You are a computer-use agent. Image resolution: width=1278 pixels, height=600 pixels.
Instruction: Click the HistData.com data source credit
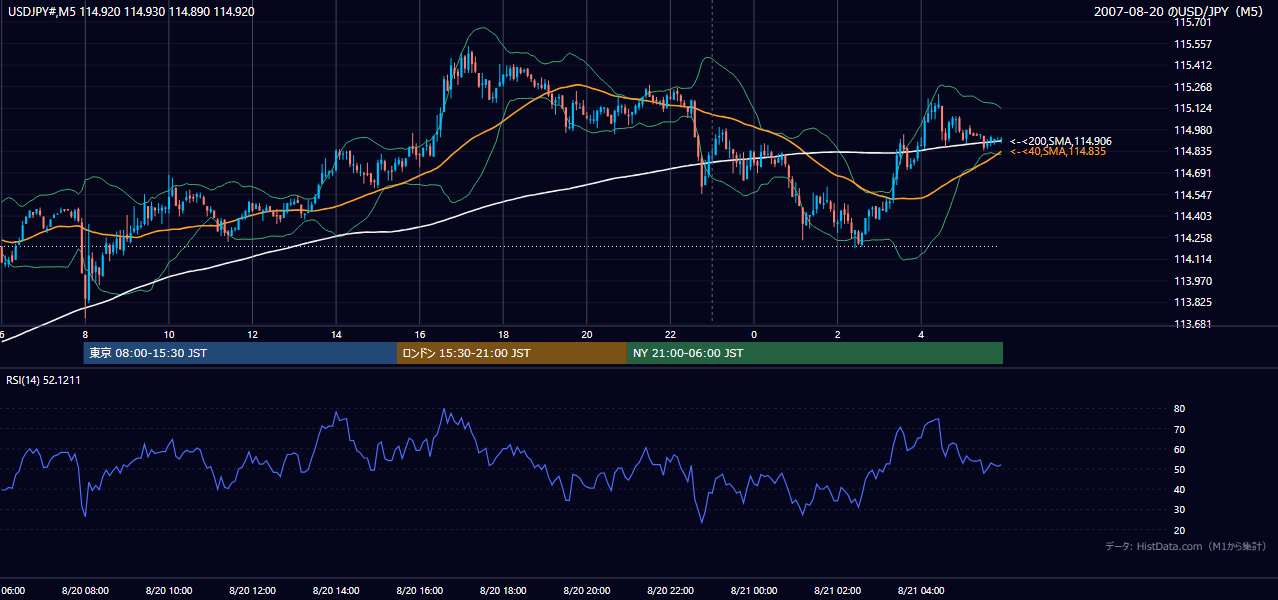(x=1185, y=546)
